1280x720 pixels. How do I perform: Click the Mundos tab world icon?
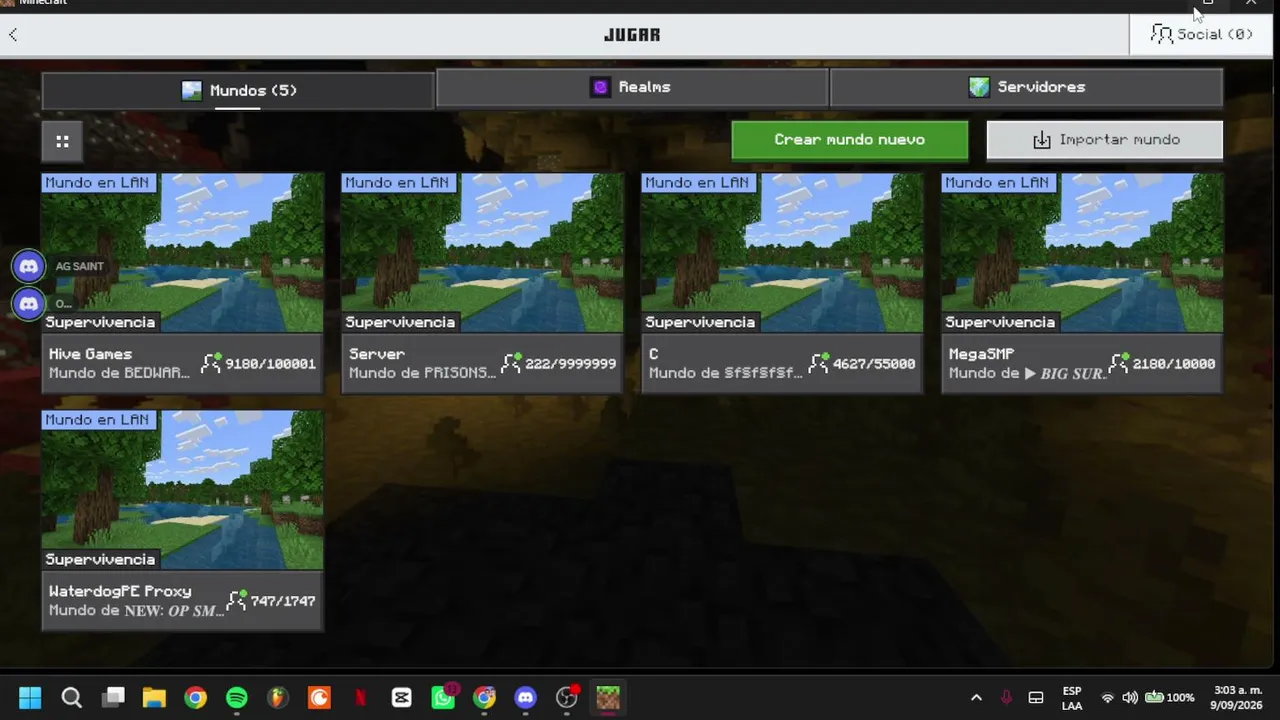click(x=191, y=91)
